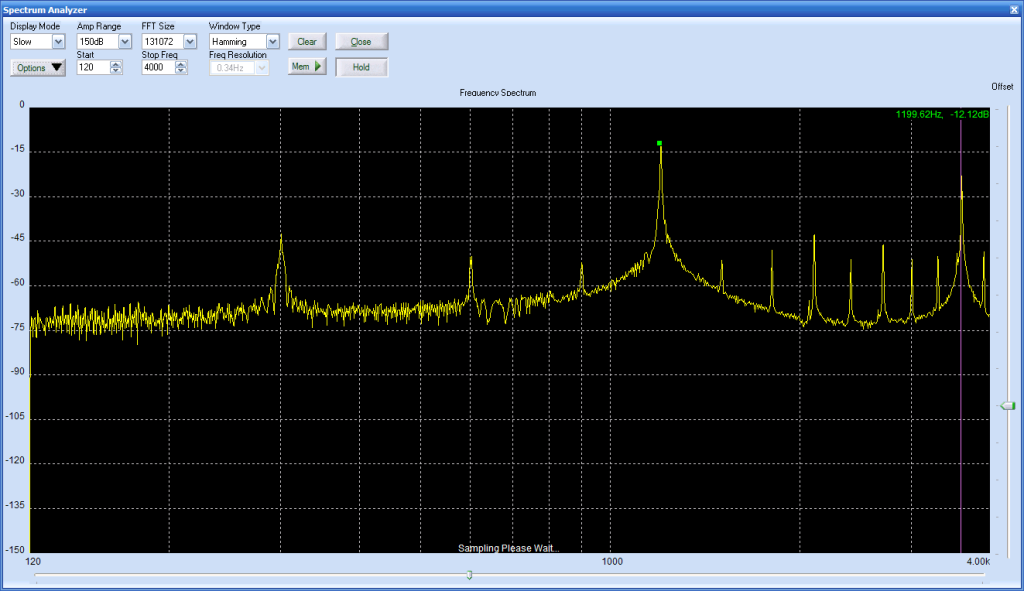Open the Options menu button

[x=38, y=68]
